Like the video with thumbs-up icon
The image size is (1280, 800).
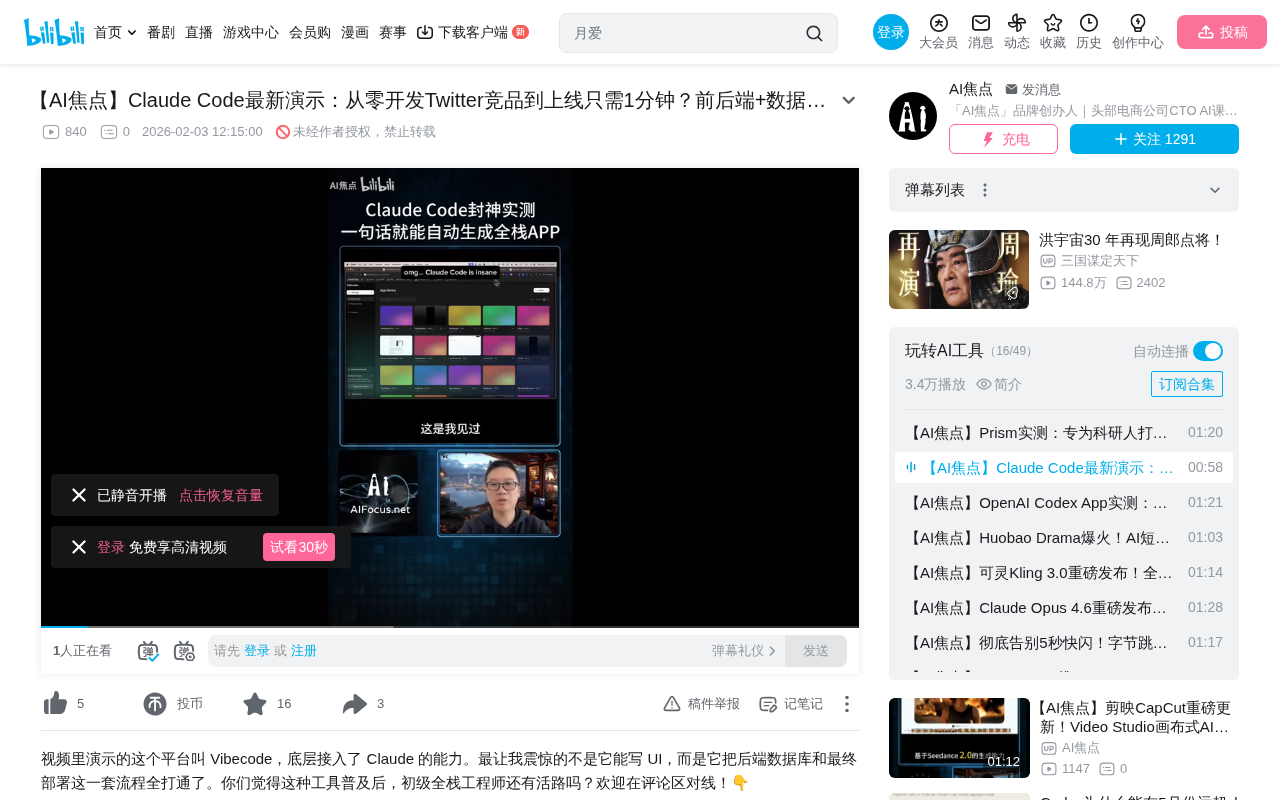(55, 704)
